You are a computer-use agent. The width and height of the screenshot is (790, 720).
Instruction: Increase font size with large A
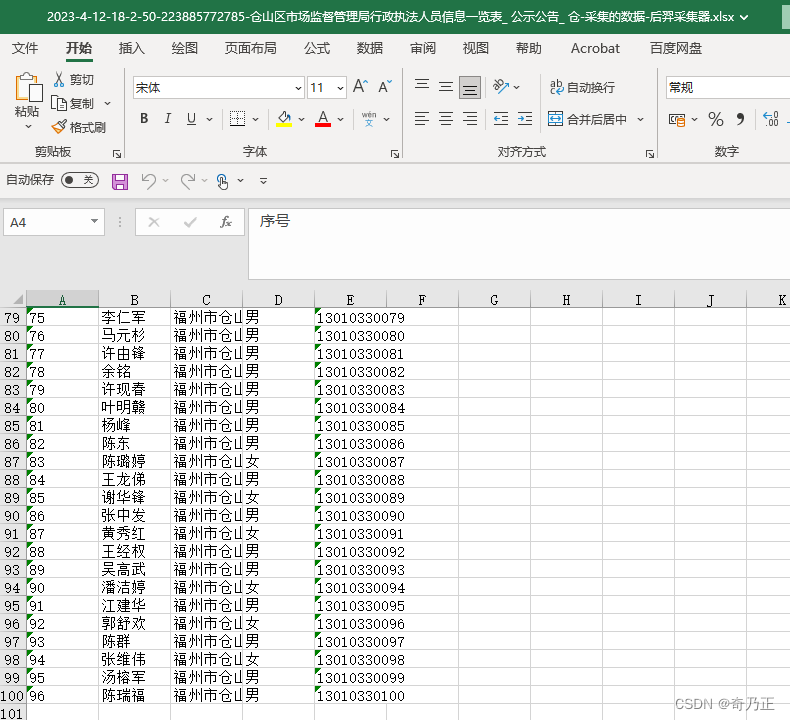(360, 87)
